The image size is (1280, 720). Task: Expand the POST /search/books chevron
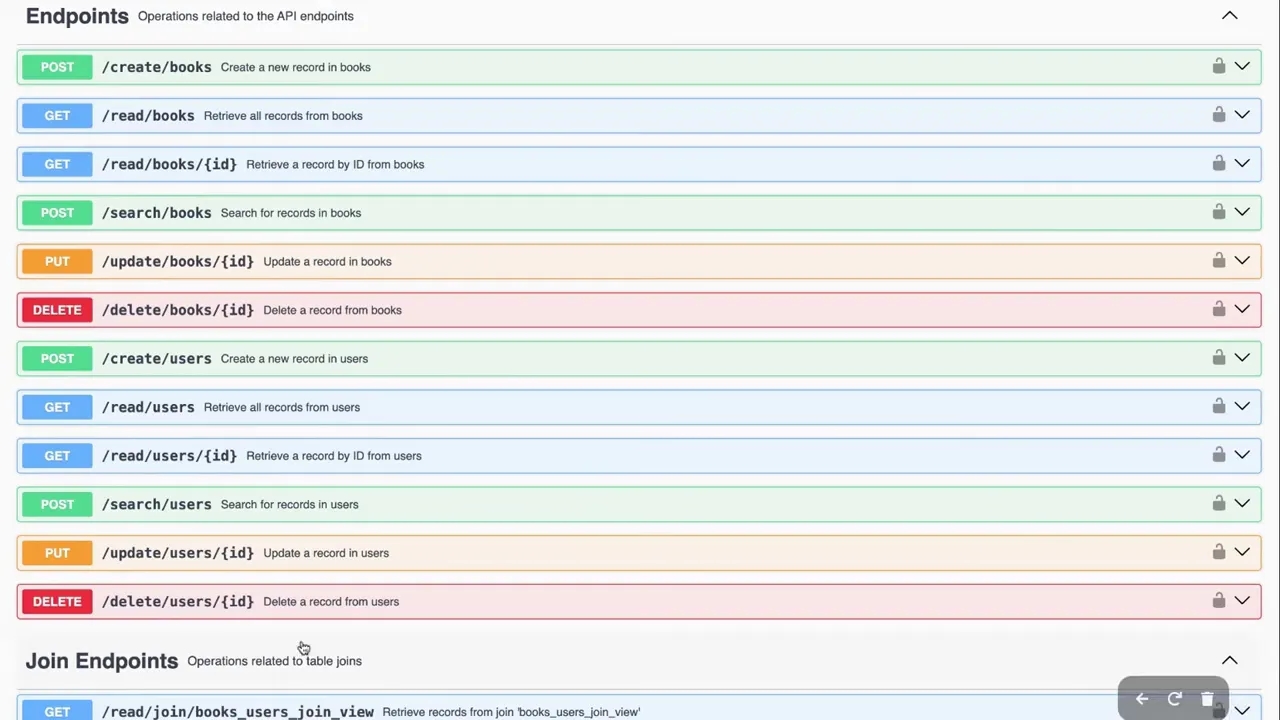1242,212
